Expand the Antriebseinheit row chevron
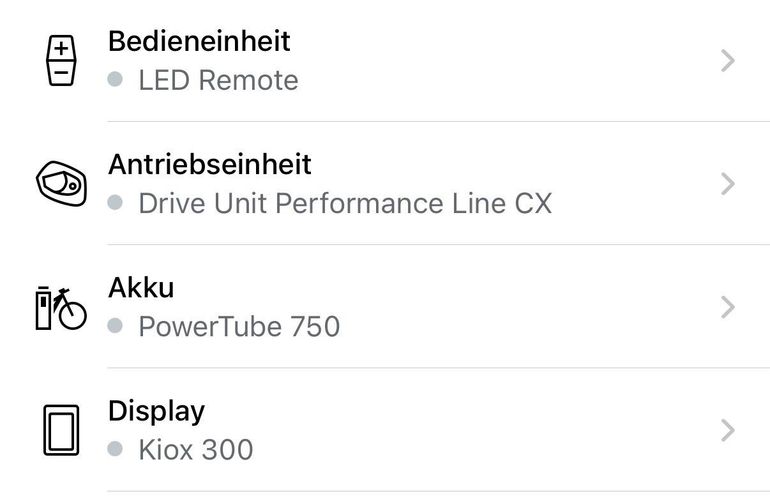Screen dimensions: 770x497 [728, 184]
